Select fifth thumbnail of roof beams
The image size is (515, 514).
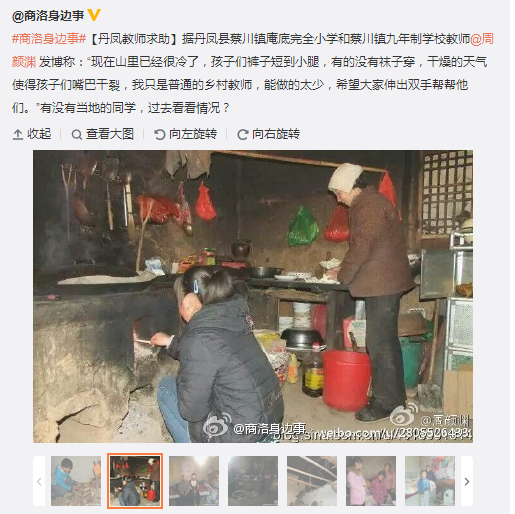tap(312, 481)
